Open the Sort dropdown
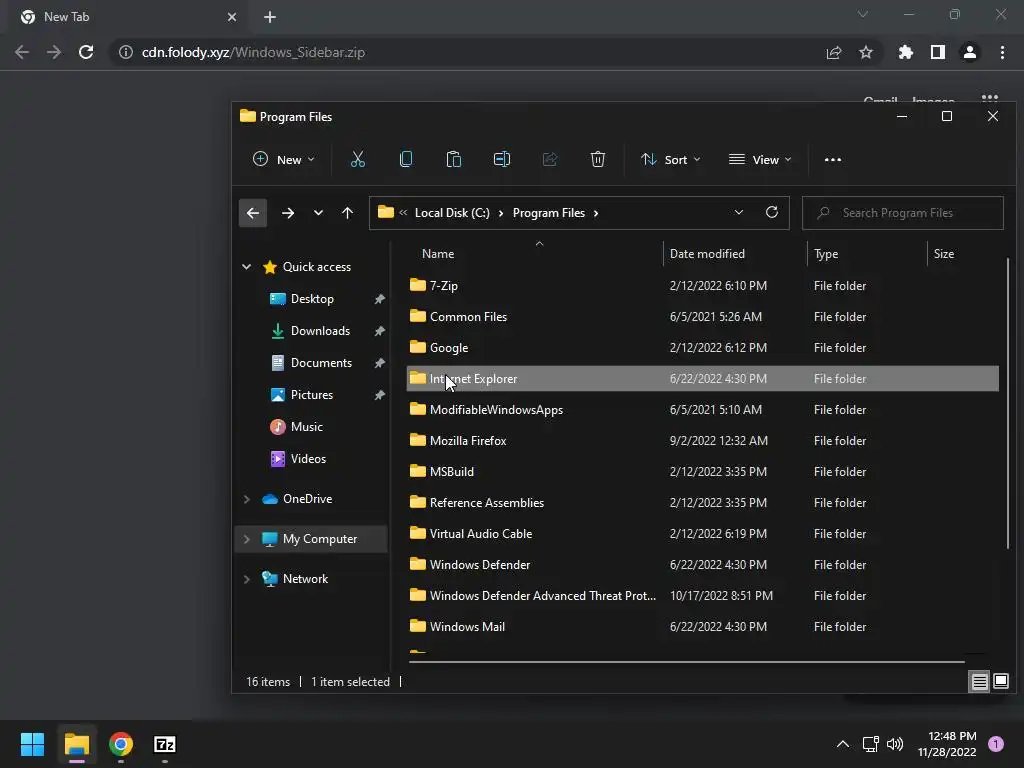The height and width of the screenshot is (768, 1024). 671,159
